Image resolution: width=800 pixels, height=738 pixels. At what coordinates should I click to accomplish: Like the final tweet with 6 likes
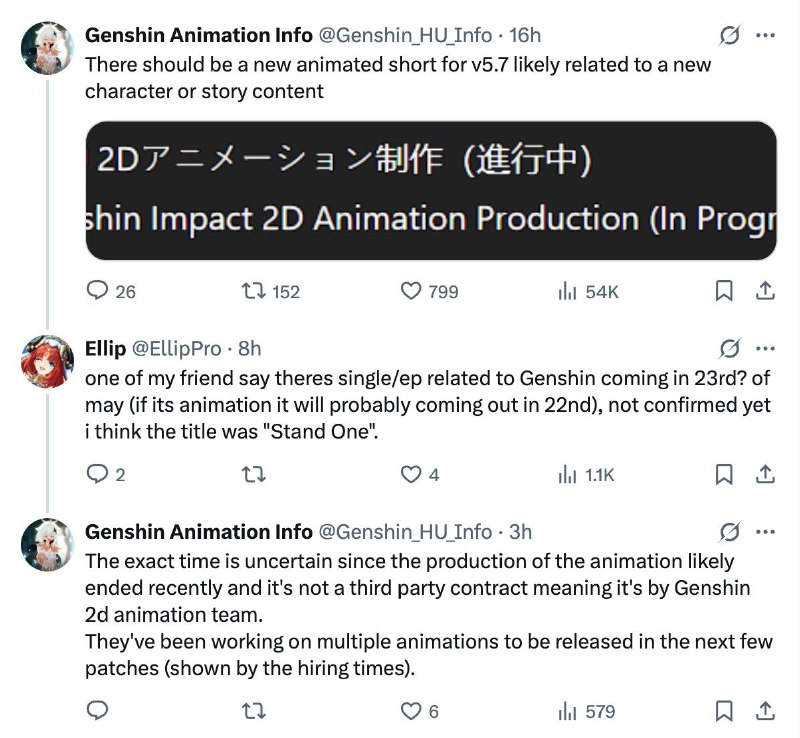[413, 711]
